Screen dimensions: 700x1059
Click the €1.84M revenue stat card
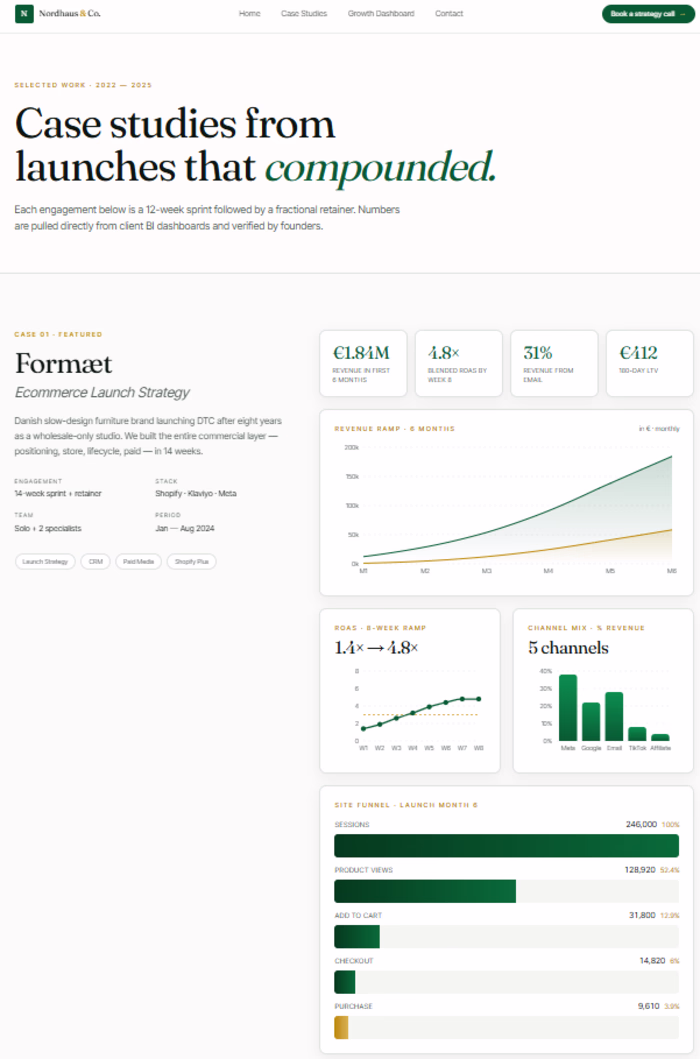(364, 363)
